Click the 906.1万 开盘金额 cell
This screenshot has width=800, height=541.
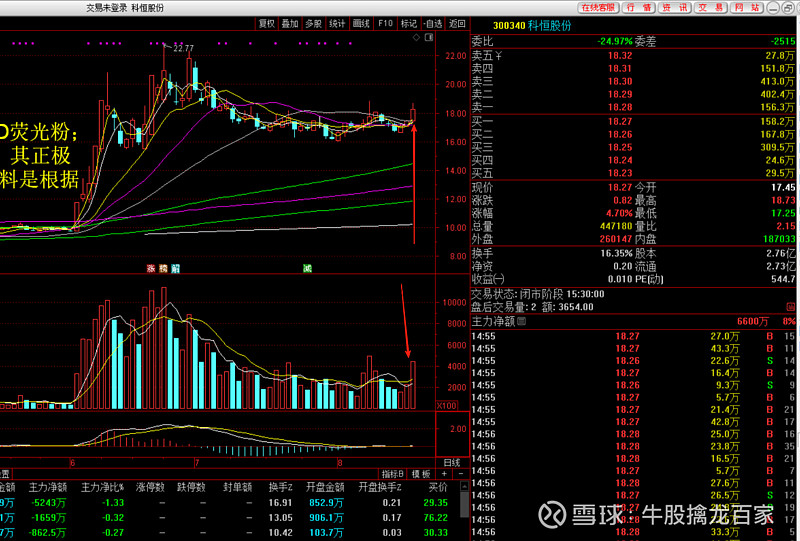click(326, 518)
